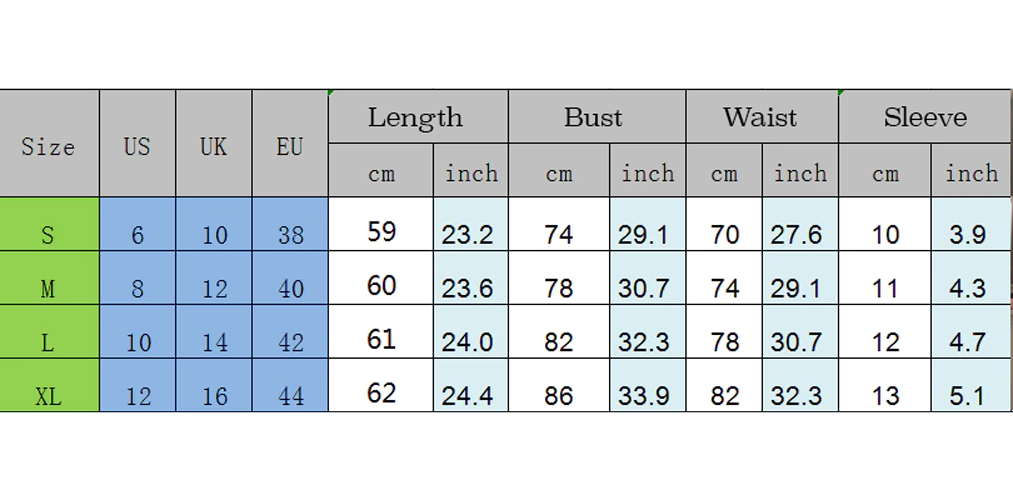Select the length value 59 cm
The height and width of the screenshot is (500, 1013).
point(381,233)
